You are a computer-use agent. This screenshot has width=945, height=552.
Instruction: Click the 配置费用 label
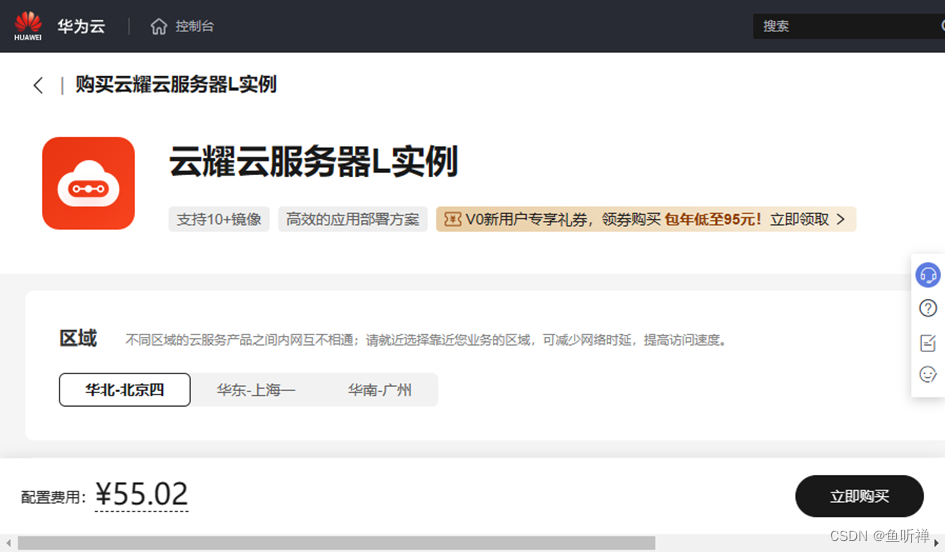coord(53,497)
